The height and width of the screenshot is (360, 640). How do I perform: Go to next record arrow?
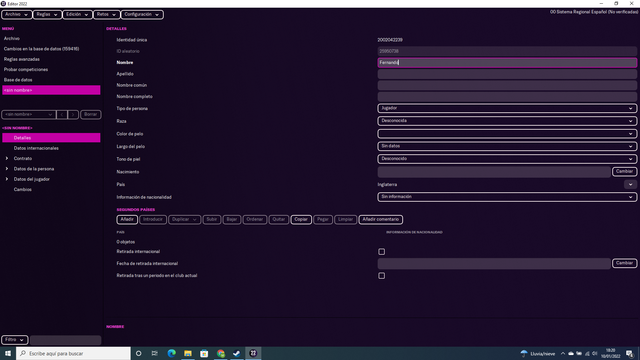point(73,114)
